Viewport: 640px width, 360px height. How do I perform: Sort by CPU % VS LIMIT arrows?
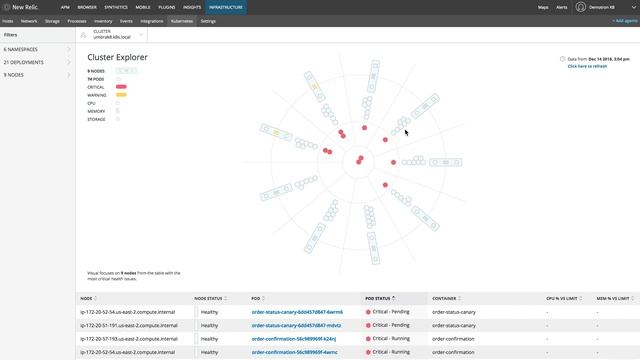click(x=580, y=298)
